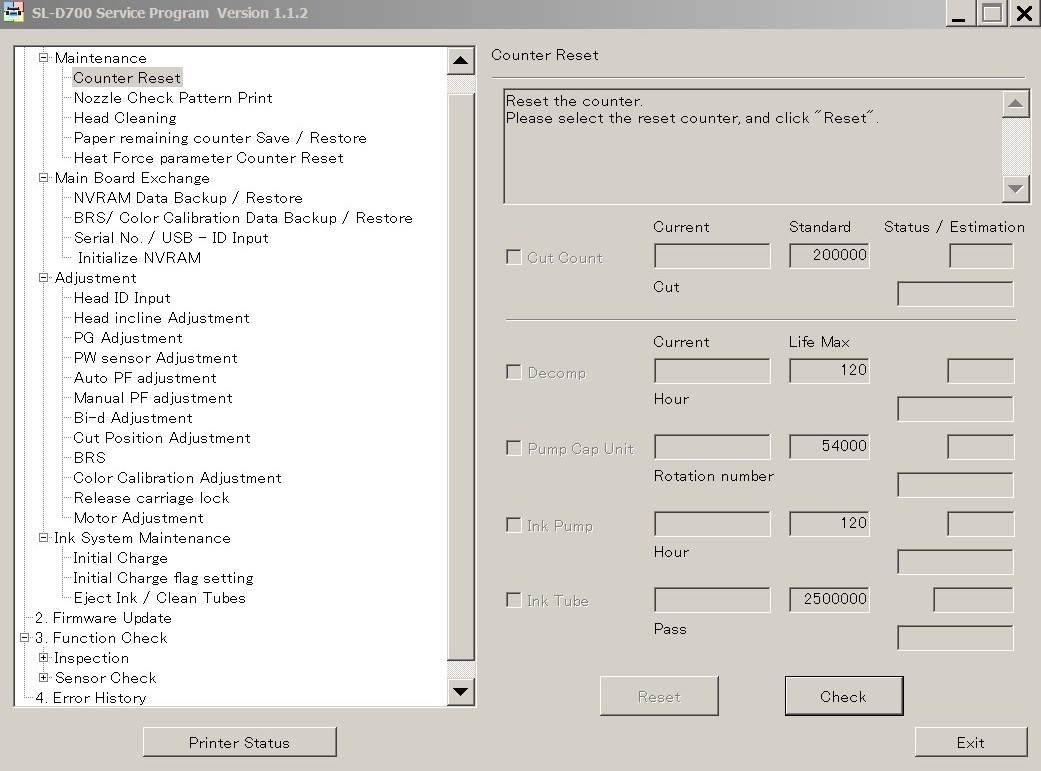Open the BRS tree item
This screenshot has width=1041, height=771.
pyautogui.click(x=90, y=458)
